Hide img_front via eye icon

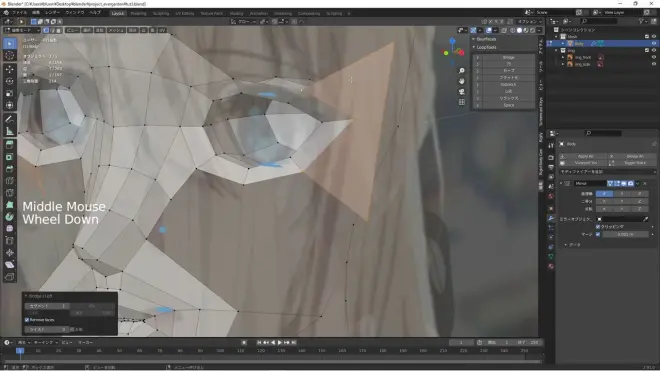click(654, 57)
